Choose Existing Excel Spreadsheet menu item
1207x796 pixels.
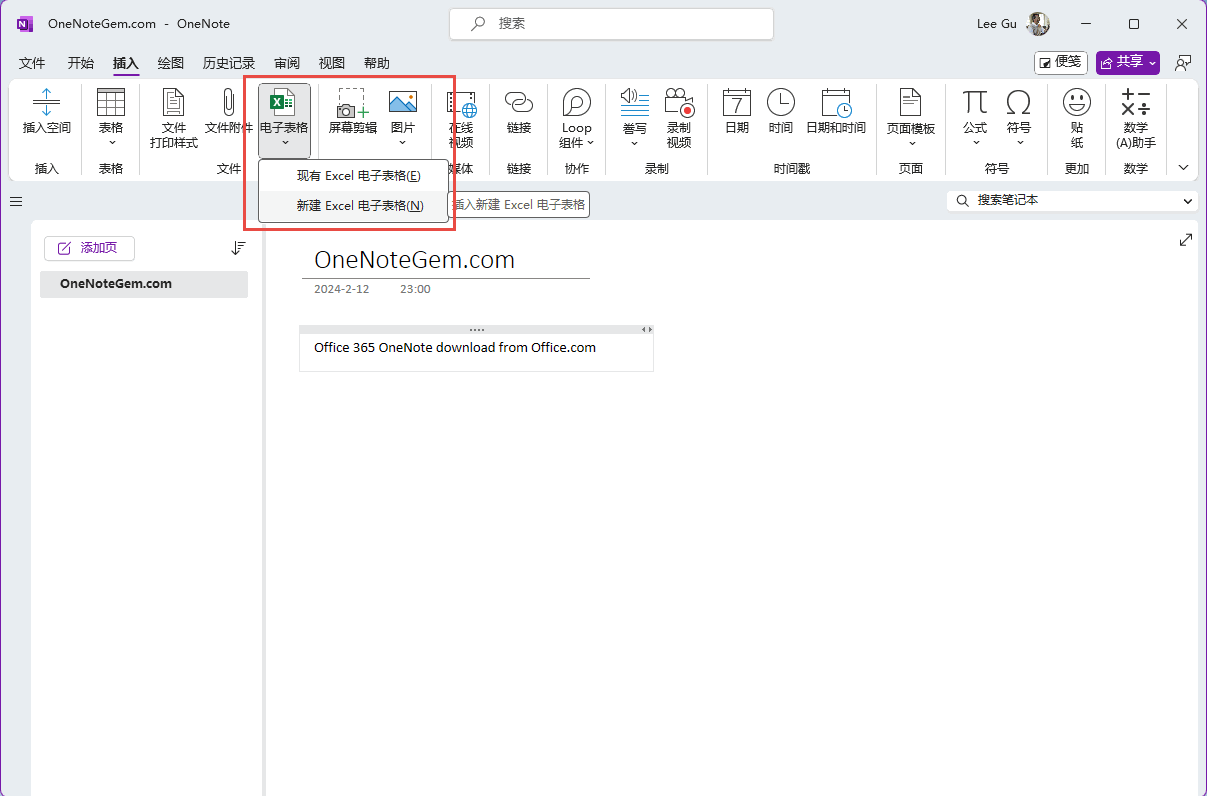(358, 176)
